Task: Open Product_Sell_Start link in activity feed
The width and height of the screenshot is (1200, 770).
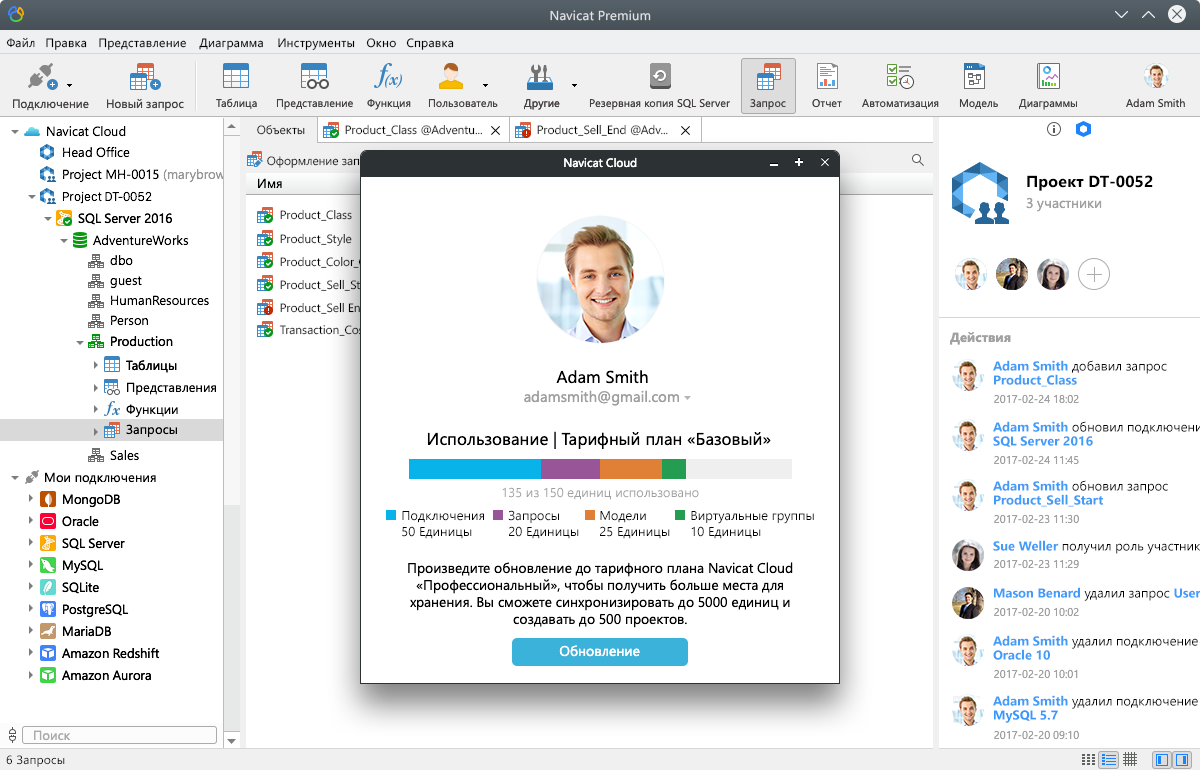Action: point(1048,500)
